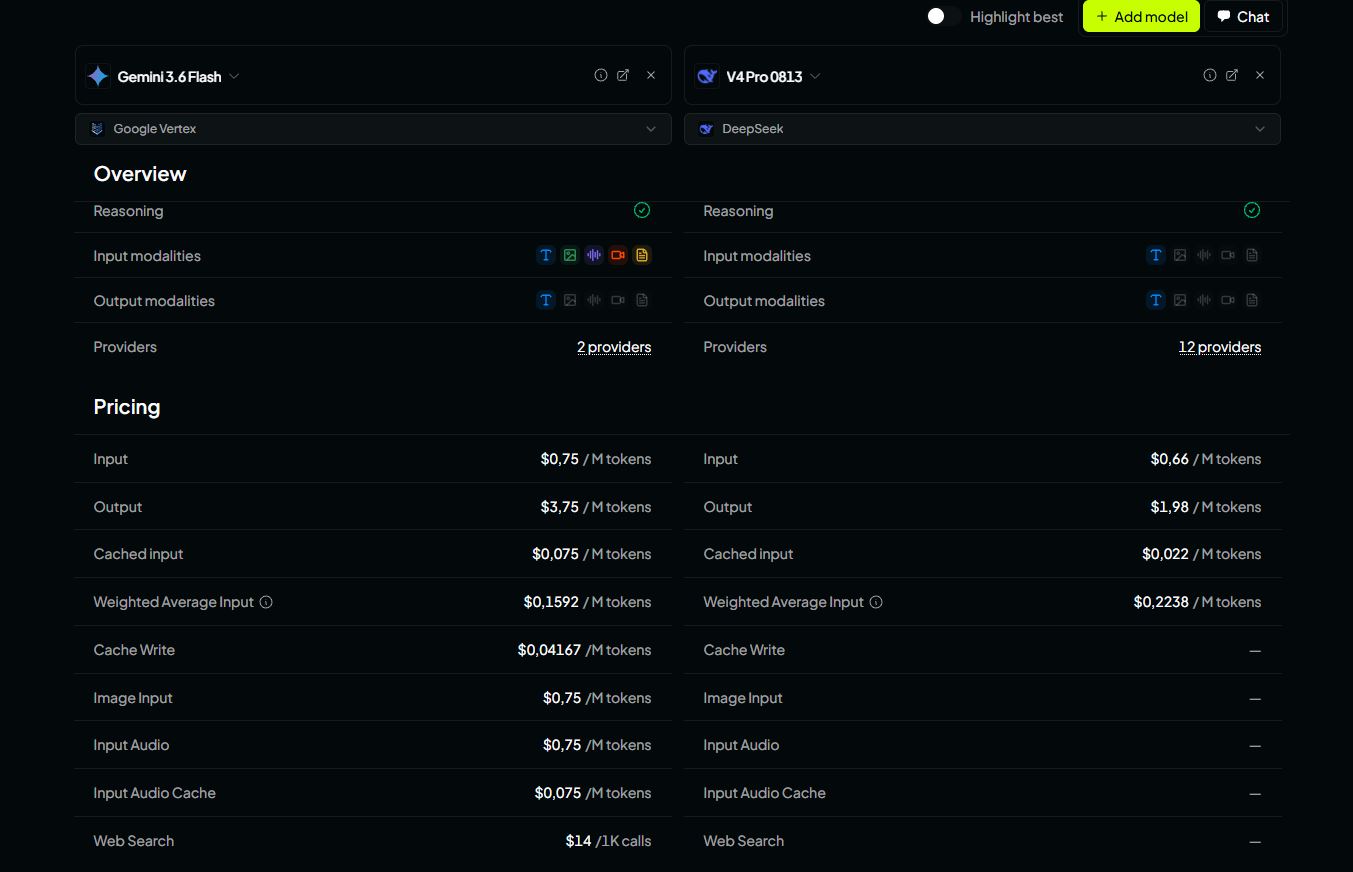Click V4 Pro's text output modality icon
1353x872 pixels.
pyautogui.click(x=1156, y=300)
